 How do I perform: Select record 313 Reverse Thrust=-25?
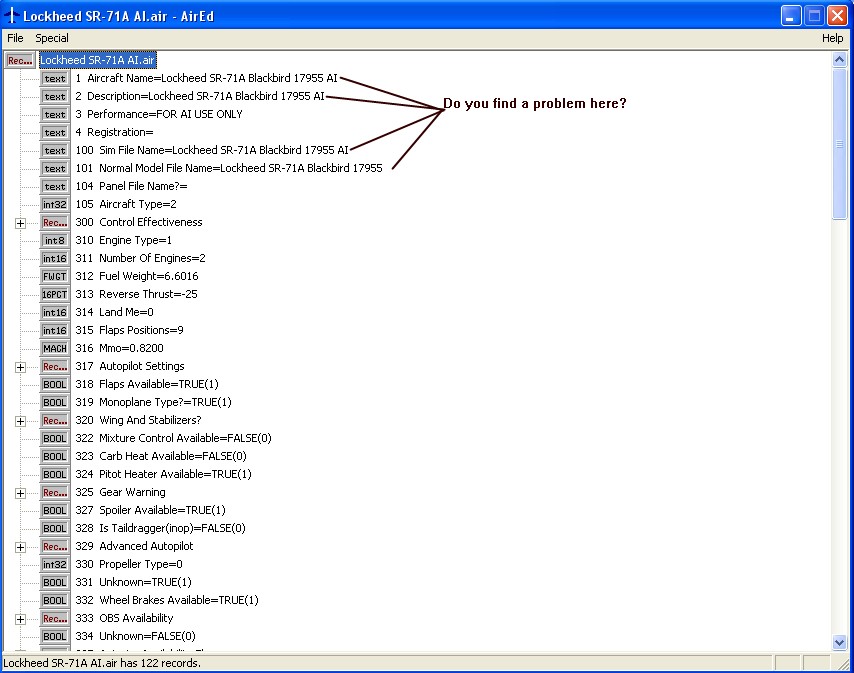(x=136, y=293)
